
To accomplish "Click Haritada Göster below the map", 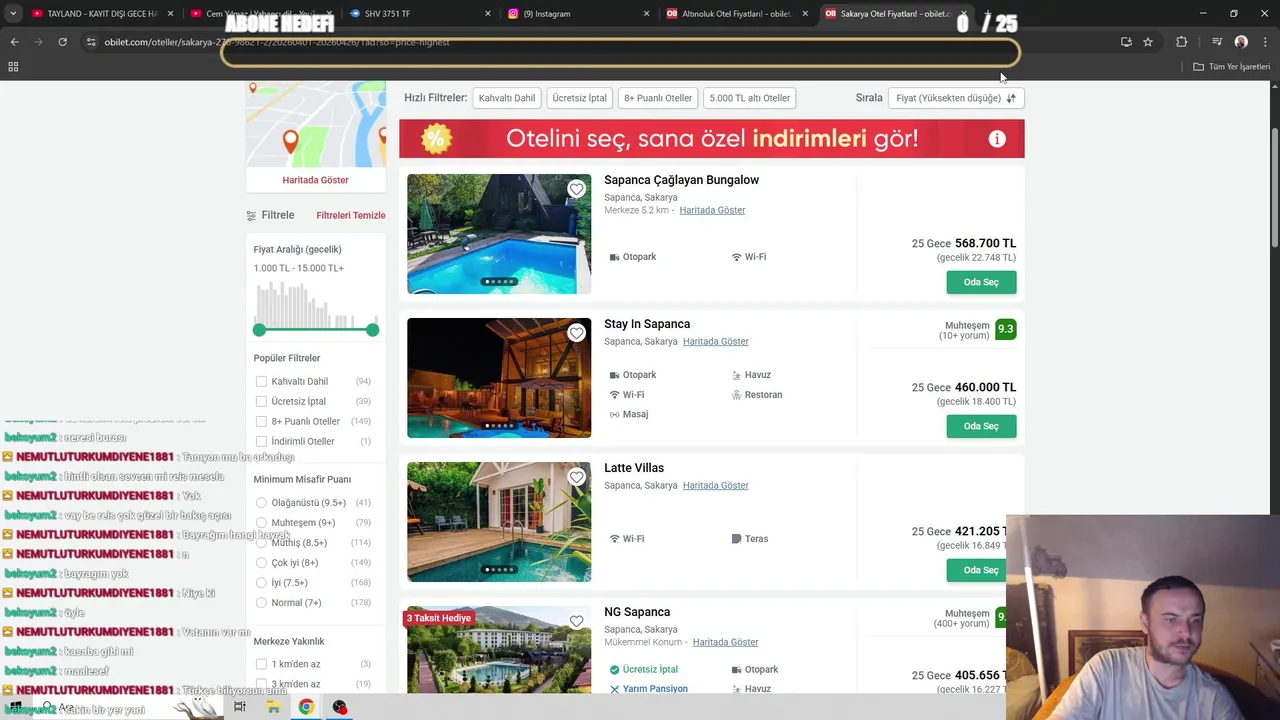I will point(315,180).
